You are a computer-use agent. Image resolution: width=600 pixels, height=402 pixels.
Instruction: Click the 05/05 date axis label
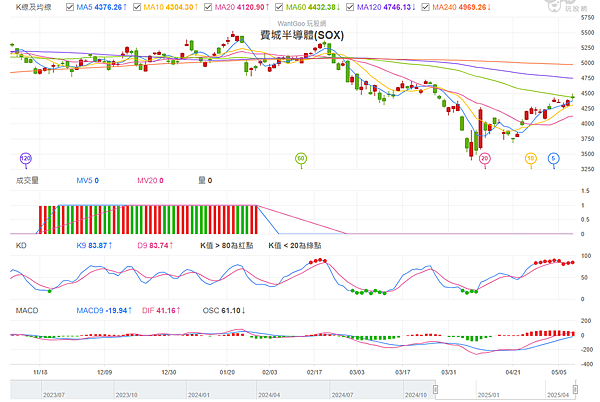click(x=559, y=372)
